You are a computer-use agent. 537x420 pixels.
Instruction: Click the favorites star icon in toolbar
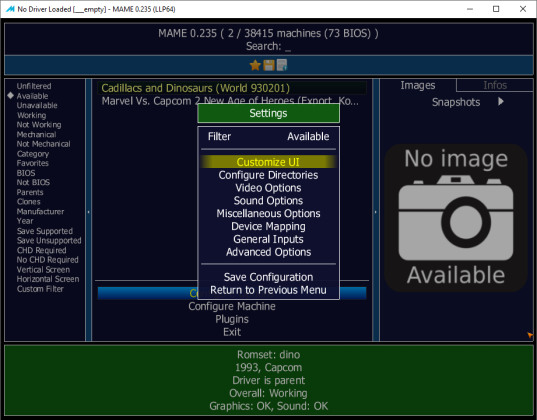click(255, 65)
